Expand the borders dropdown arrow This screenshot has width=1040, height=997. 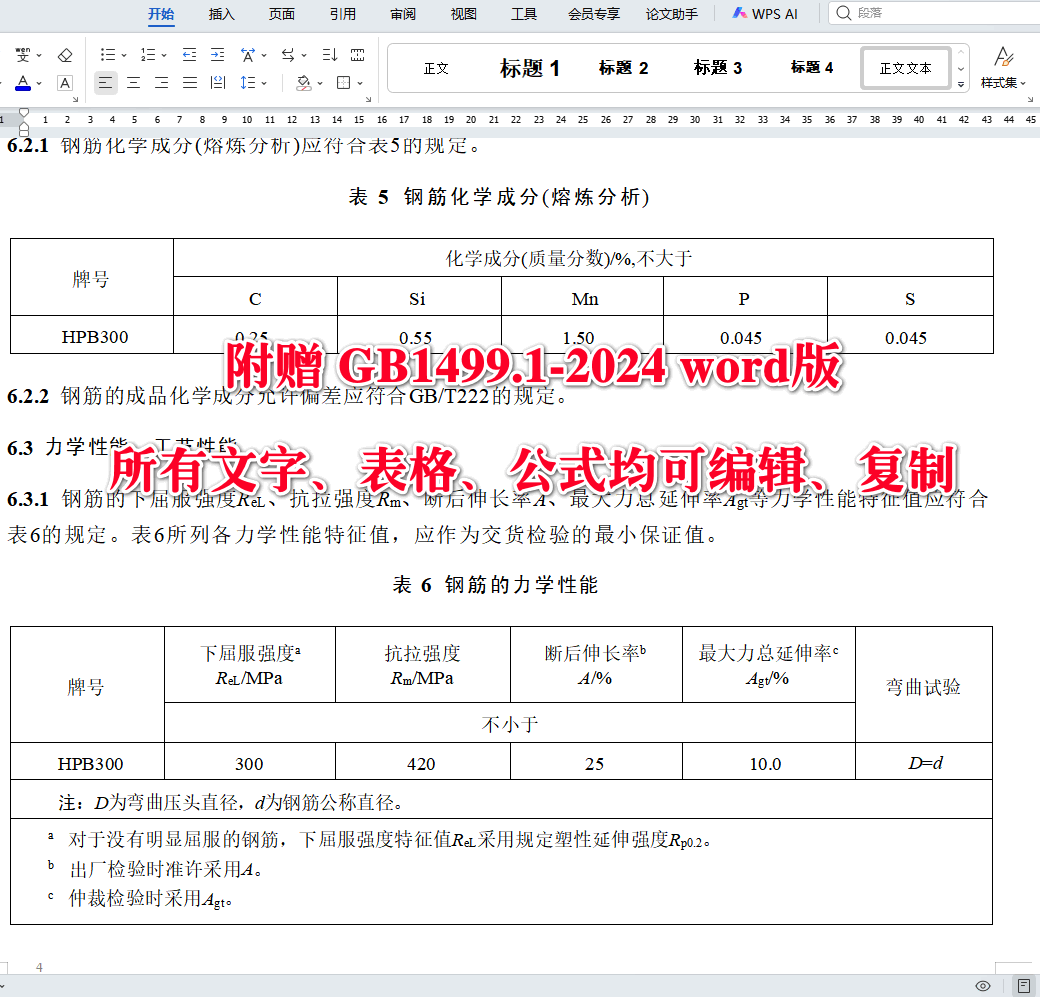[360, 84]
